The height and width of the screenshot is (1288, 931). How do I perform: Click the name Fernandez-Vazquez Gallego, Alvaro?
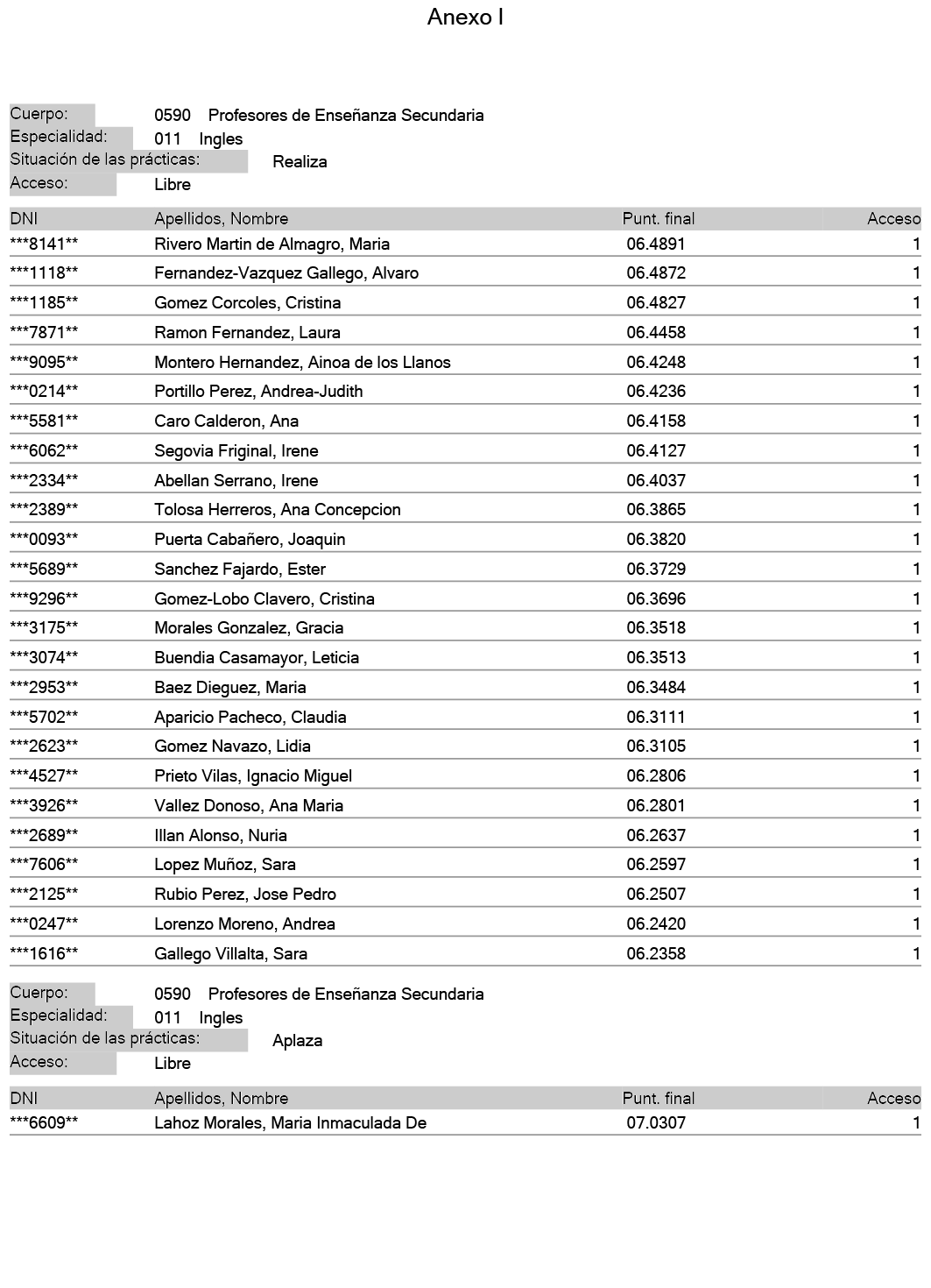click(286, 273)
